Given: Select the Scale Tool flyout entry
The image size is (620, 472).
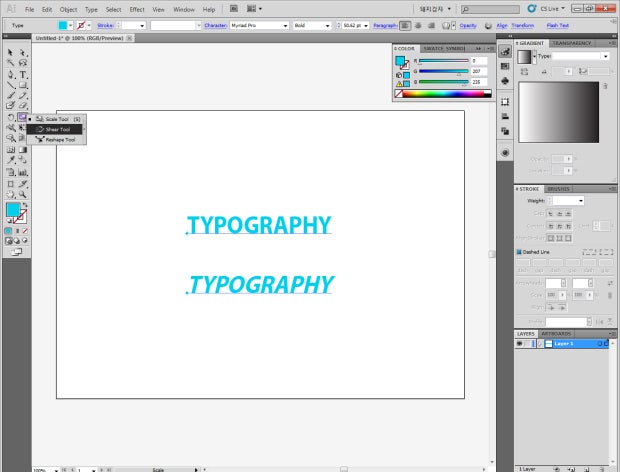Looking at the screenshot, I should click(x=58, y=119).
